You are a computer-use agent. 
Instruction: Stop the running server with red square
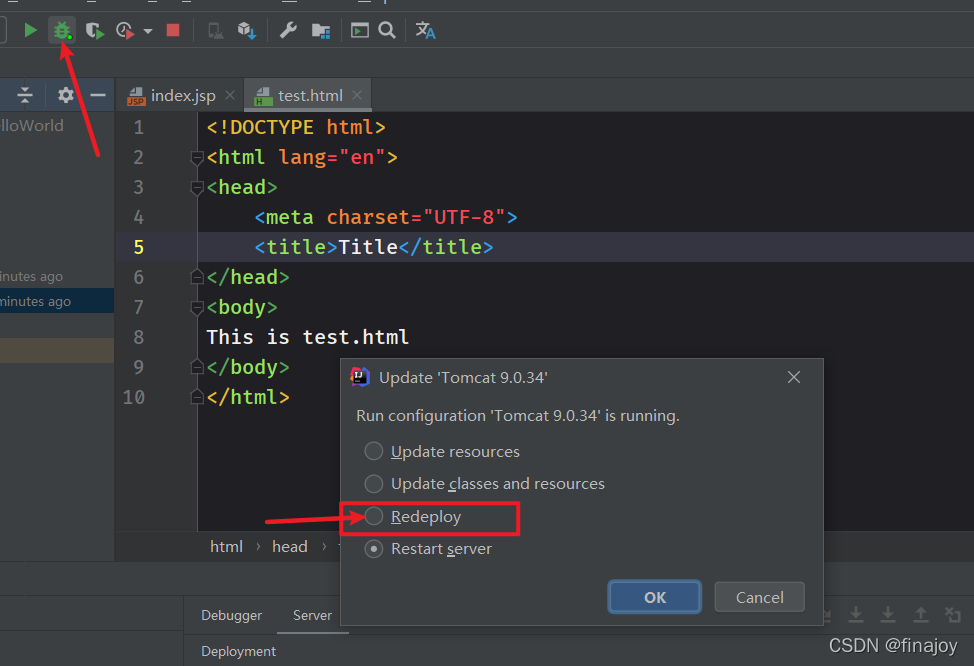pyautogui.click(x=173, y=30)
